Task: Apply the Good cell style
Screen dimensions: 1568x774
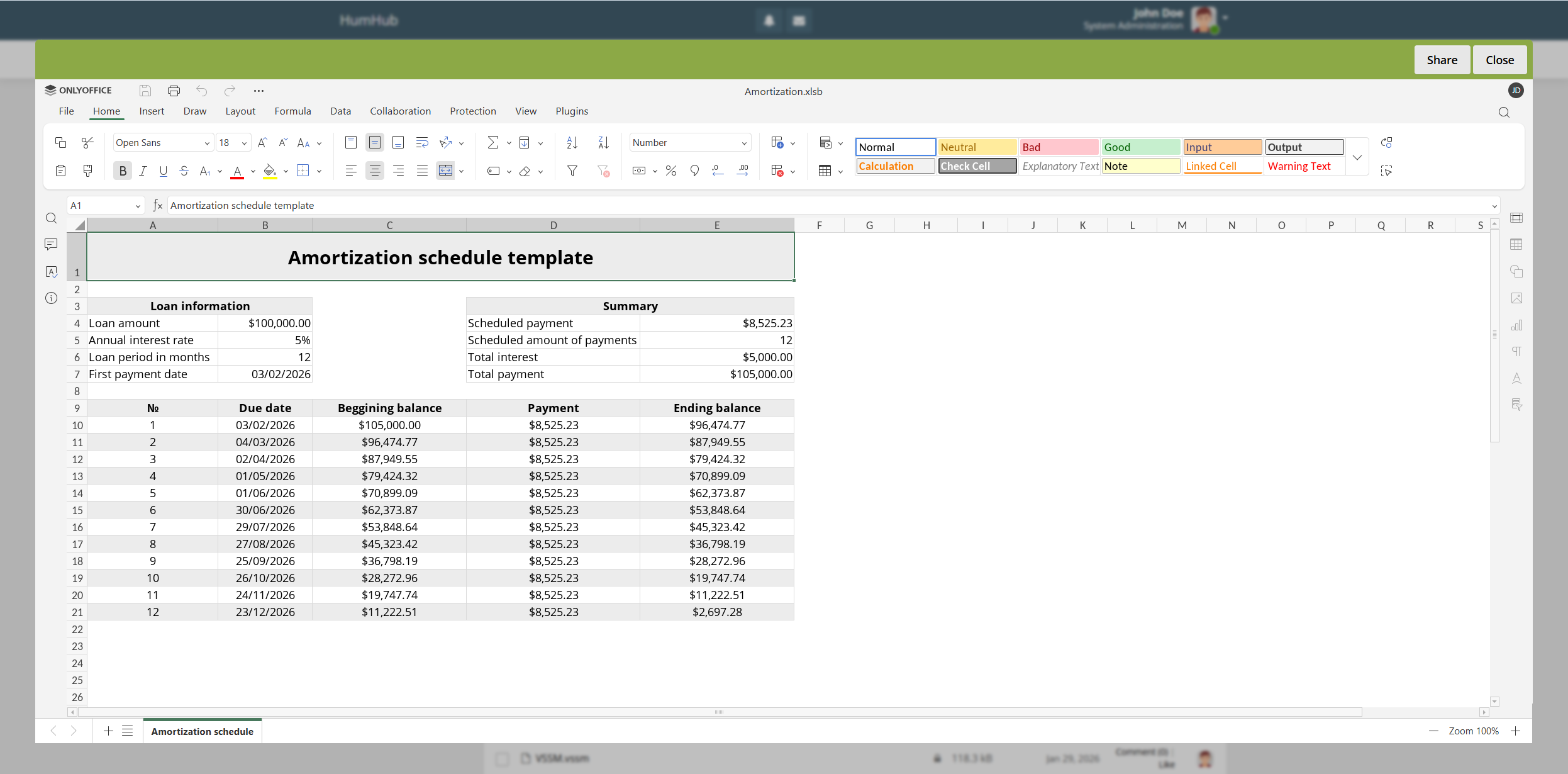Action: click(1140, 147)
